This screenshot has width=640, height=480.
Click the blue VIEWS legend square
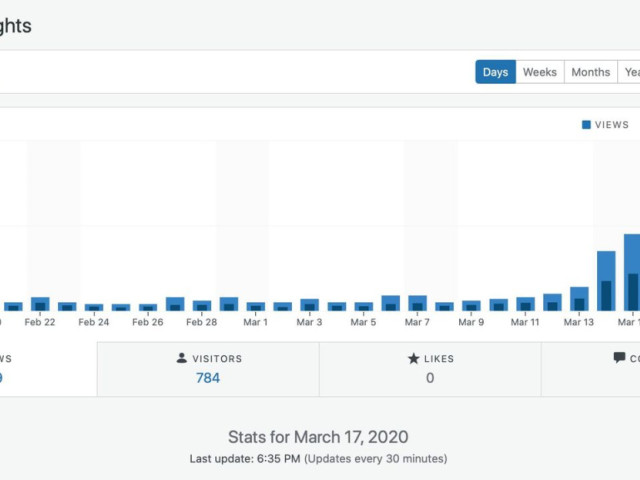point(586,125)
